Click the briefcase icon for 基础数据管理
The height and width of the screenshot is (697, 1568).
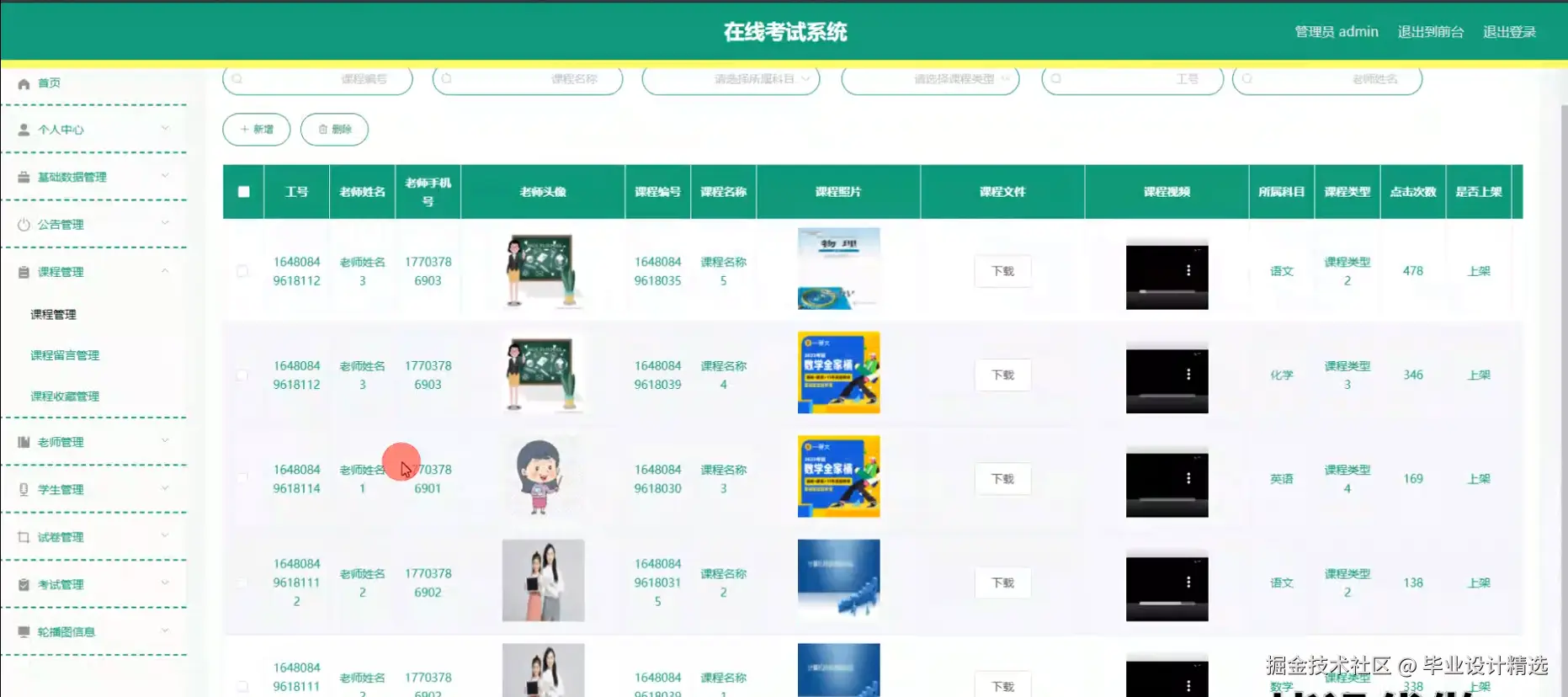[24, 177]
